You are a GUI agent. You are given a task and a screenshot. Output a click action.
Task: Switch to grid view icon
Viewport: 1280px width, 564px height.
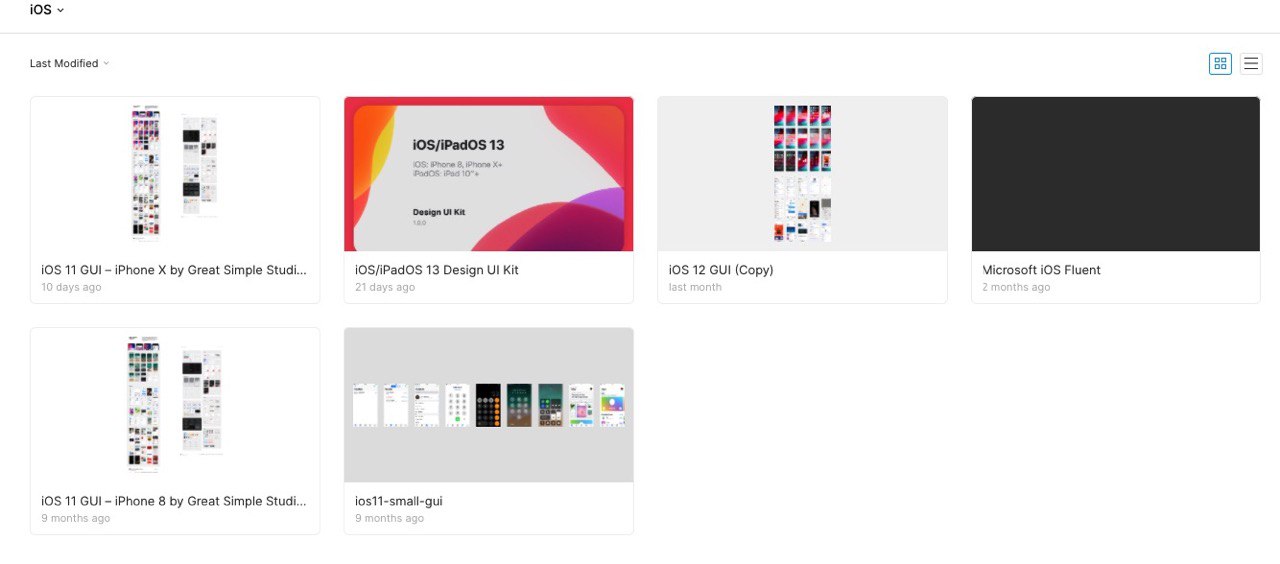point(1220,63)
